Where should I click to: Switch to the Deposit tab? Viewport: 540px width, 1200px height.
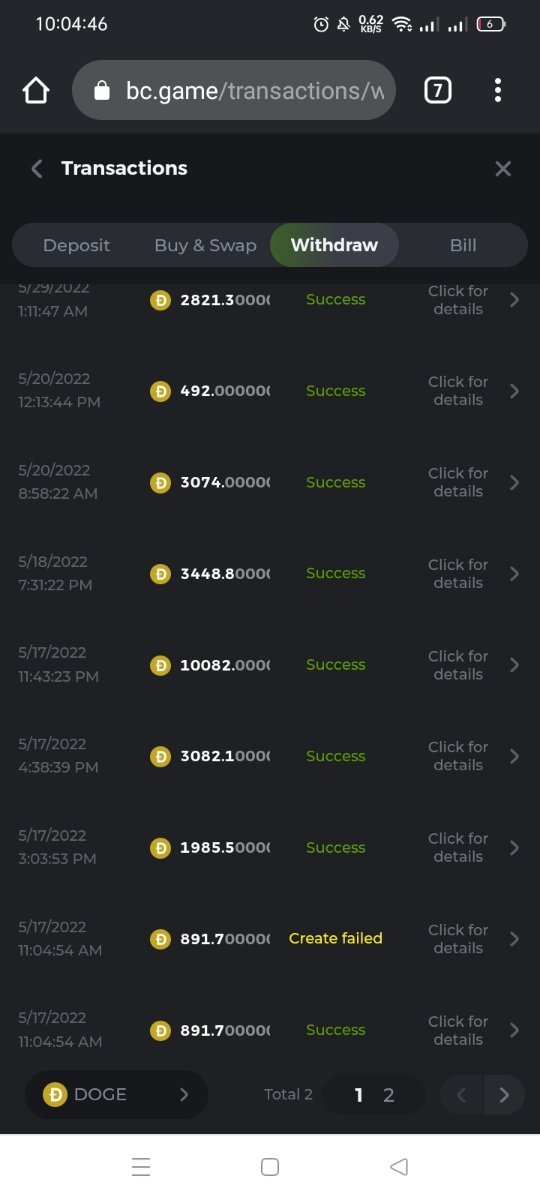pos(76,245)
